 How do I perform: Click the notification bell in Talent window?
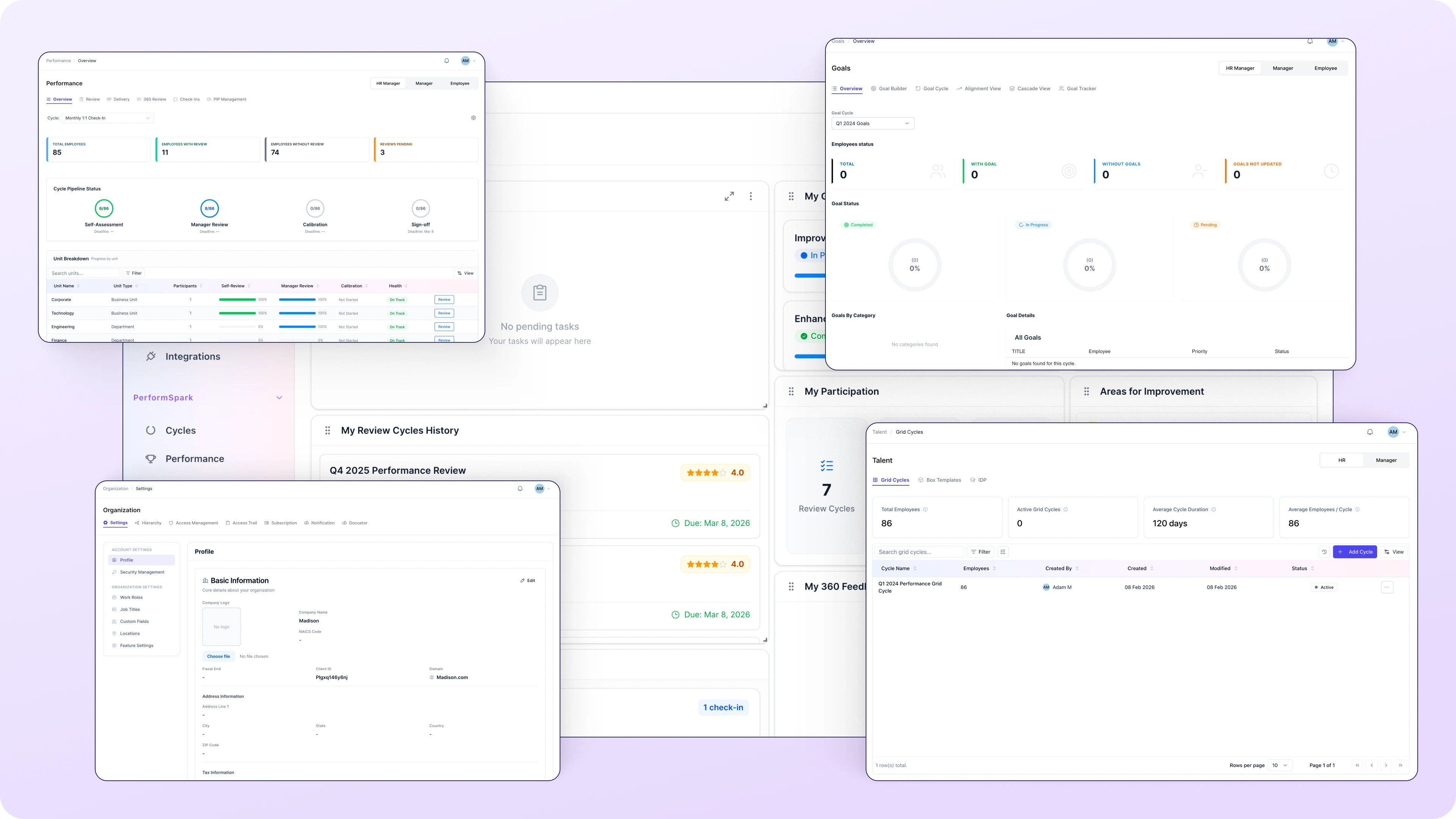coord(1370,432)
